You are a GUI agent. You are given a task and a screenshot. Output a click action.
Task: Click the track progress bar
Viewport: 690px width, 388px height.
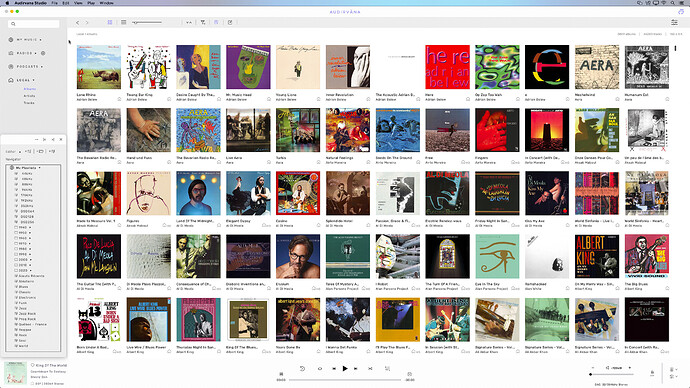(345, 380)
